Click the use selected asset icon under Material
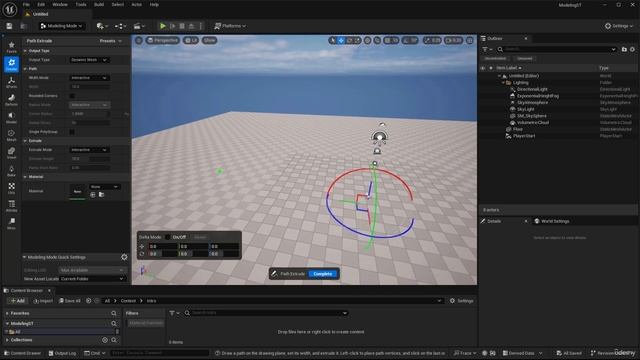Image resolution: width=640 pixels, height=360 pixels. [x=93, y=195]
